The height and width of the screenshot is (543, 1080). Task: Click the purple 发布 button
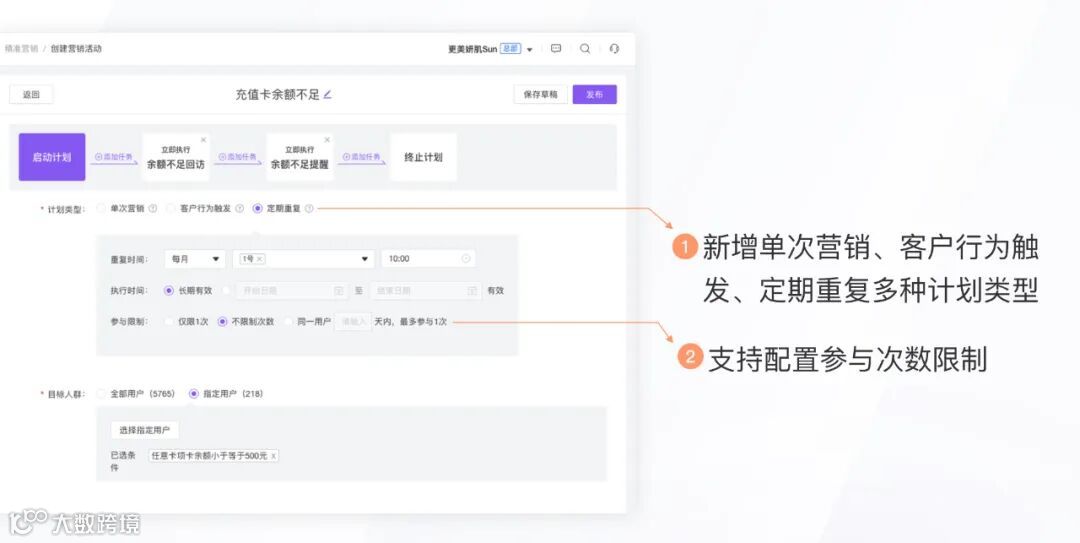tap(594, 94)
